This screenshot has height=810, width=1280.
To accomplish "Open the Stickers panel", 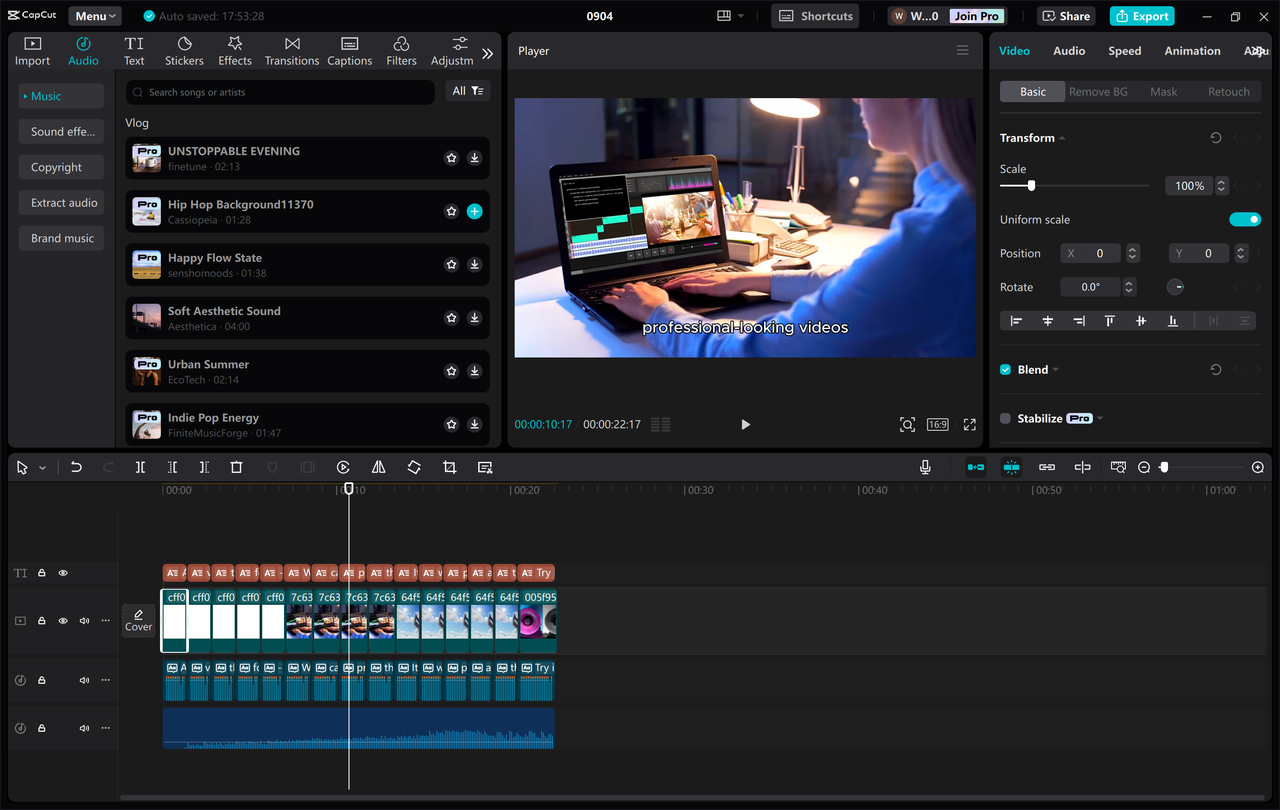I will pyautogui.click(x=184, y=50).
